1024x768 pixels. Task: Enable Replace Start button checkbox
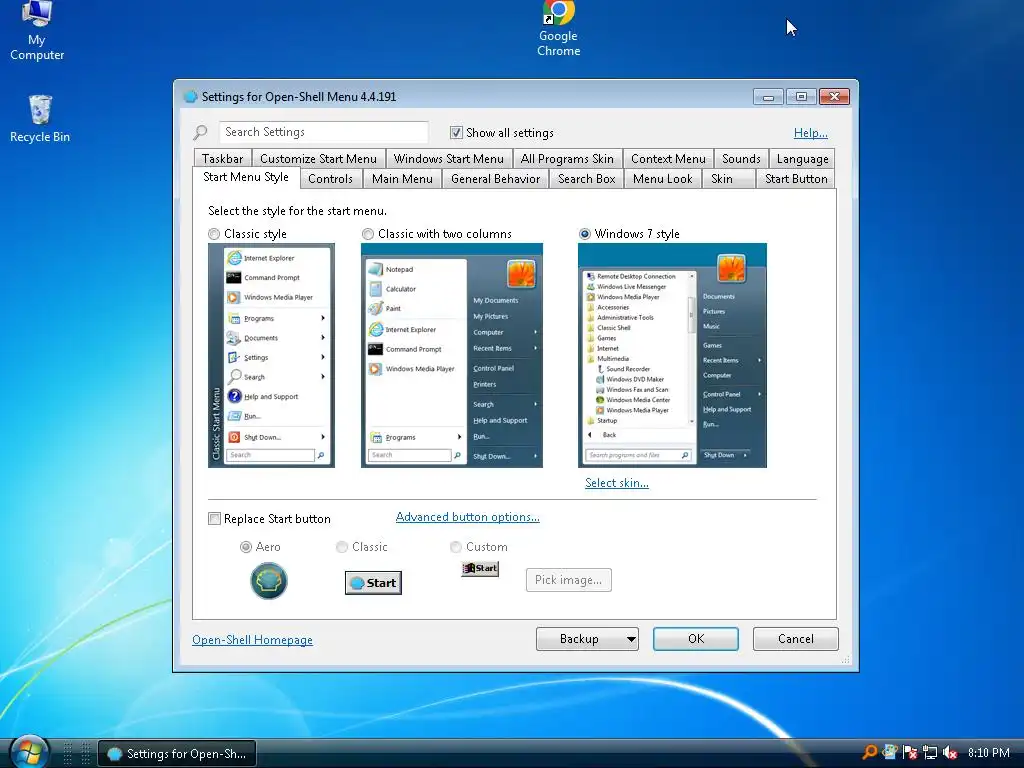[214, 519]
